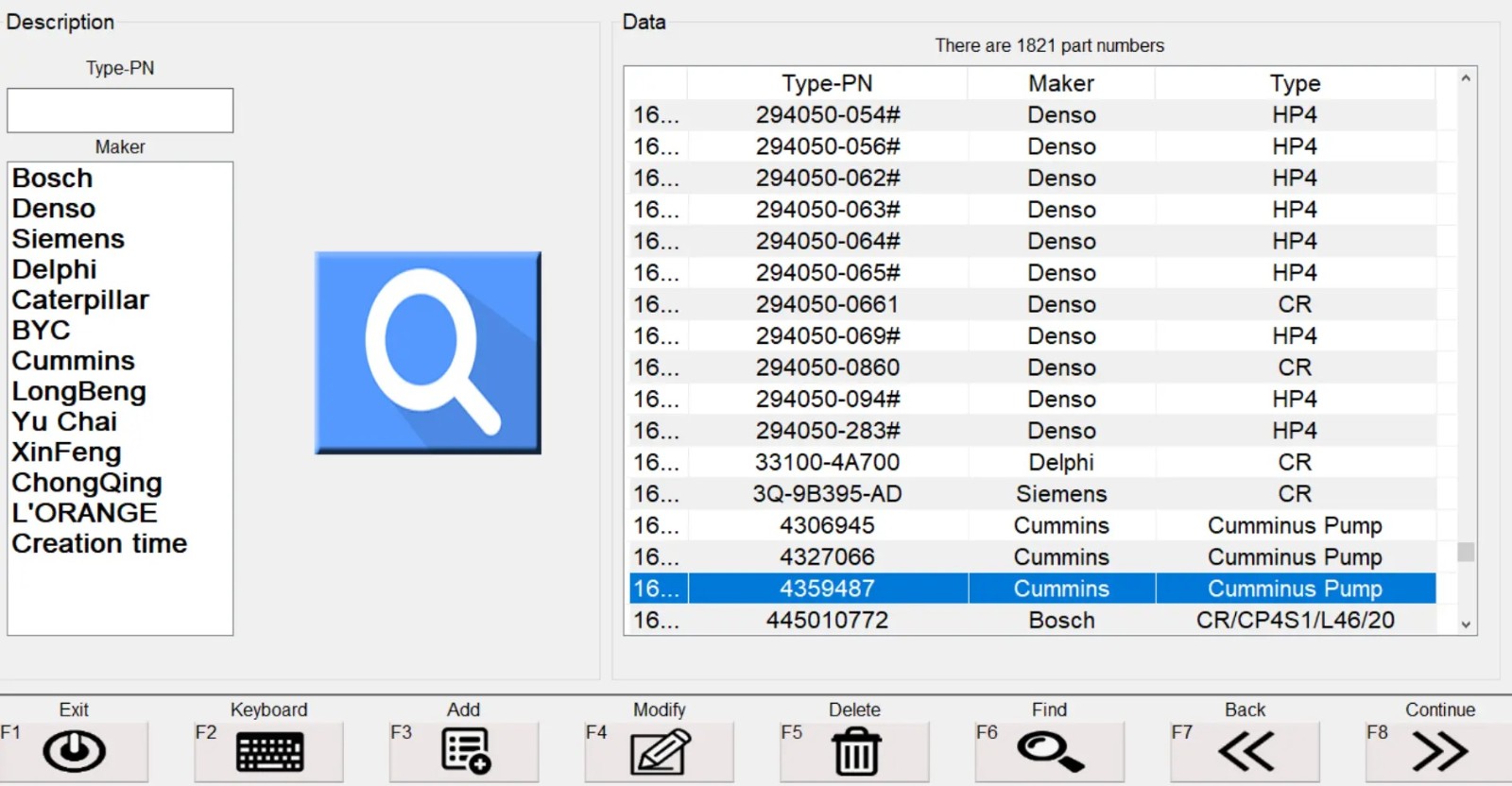Sort by the Type-PN column header
This screenshot has height=786, width=1512.
[827, 83]
